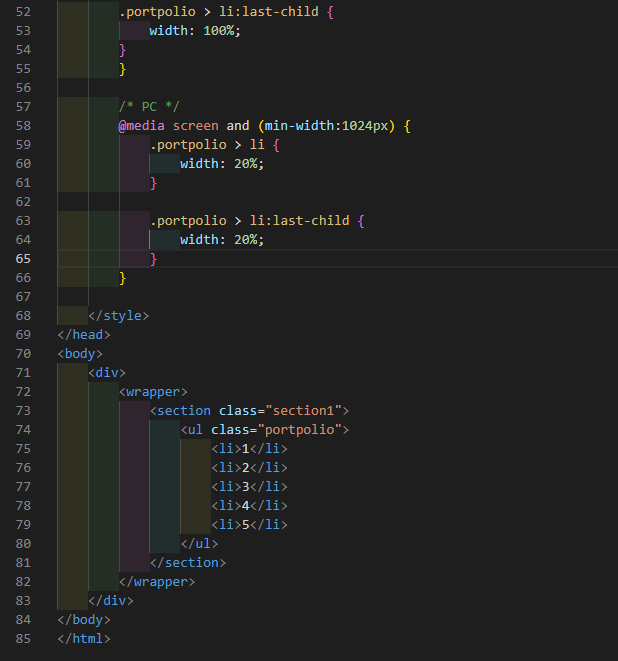Click line number 85 in the gutter
This screenshot has height=661, width=618.
tap(23, 639)
